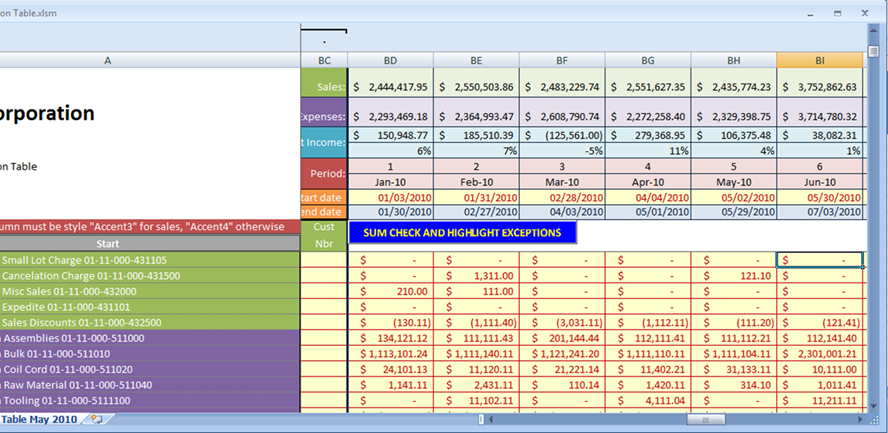Select Raw Material 01-11-000-511040 row label
The width and height of the screenshot is (888, 433).
(x=150, y=385)
